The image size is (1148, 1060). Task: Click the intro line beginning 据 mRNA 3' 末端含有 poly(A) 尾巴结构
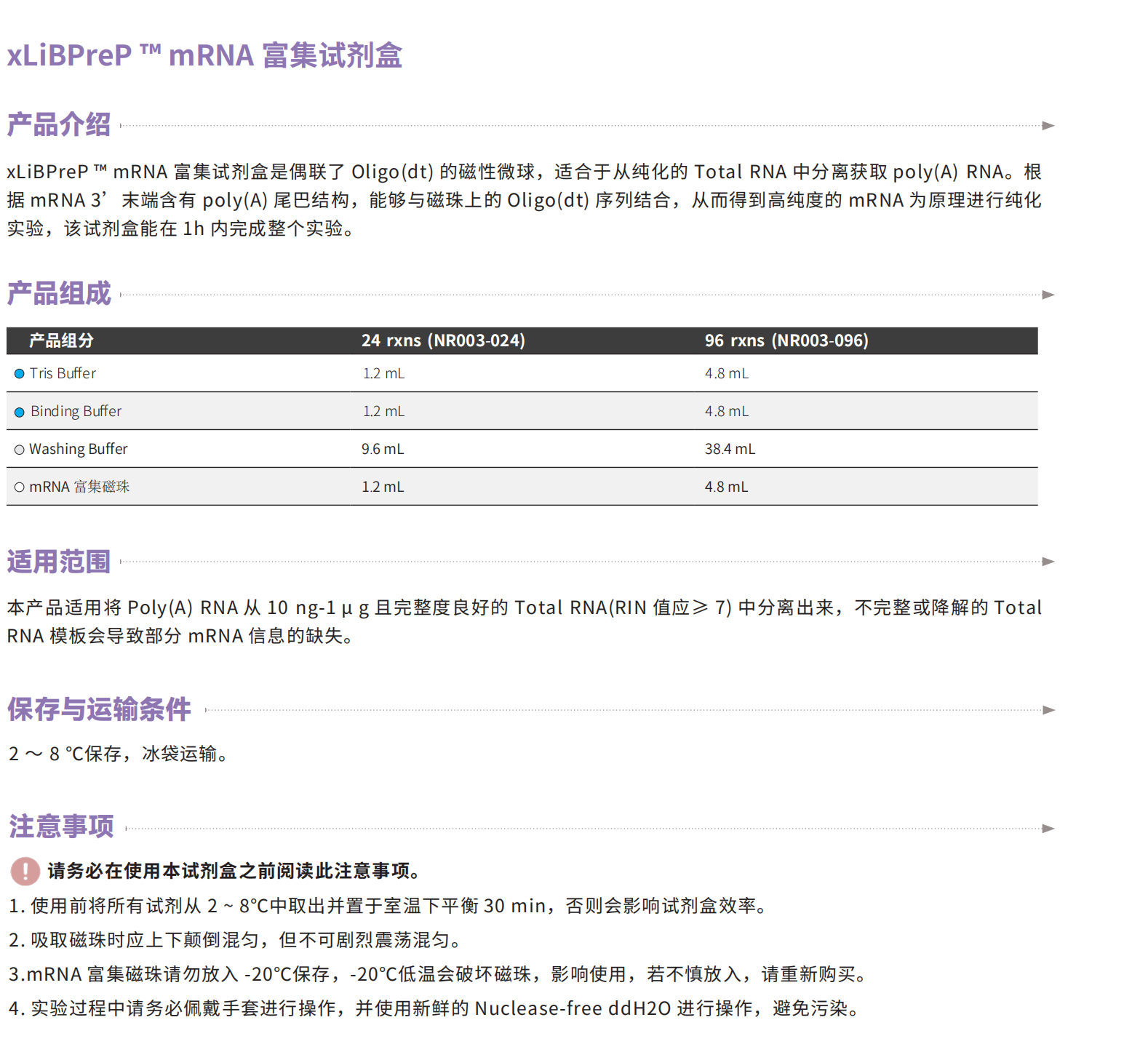(524, 200)
